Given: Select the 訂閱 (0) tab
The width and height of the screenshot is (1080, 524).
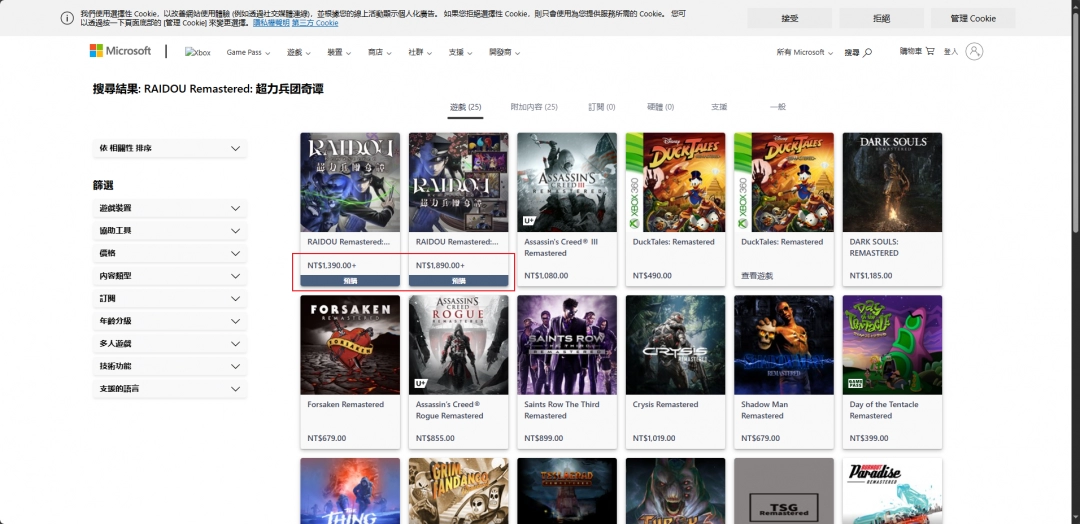Looking at the screenshot, I should point(602,107).
